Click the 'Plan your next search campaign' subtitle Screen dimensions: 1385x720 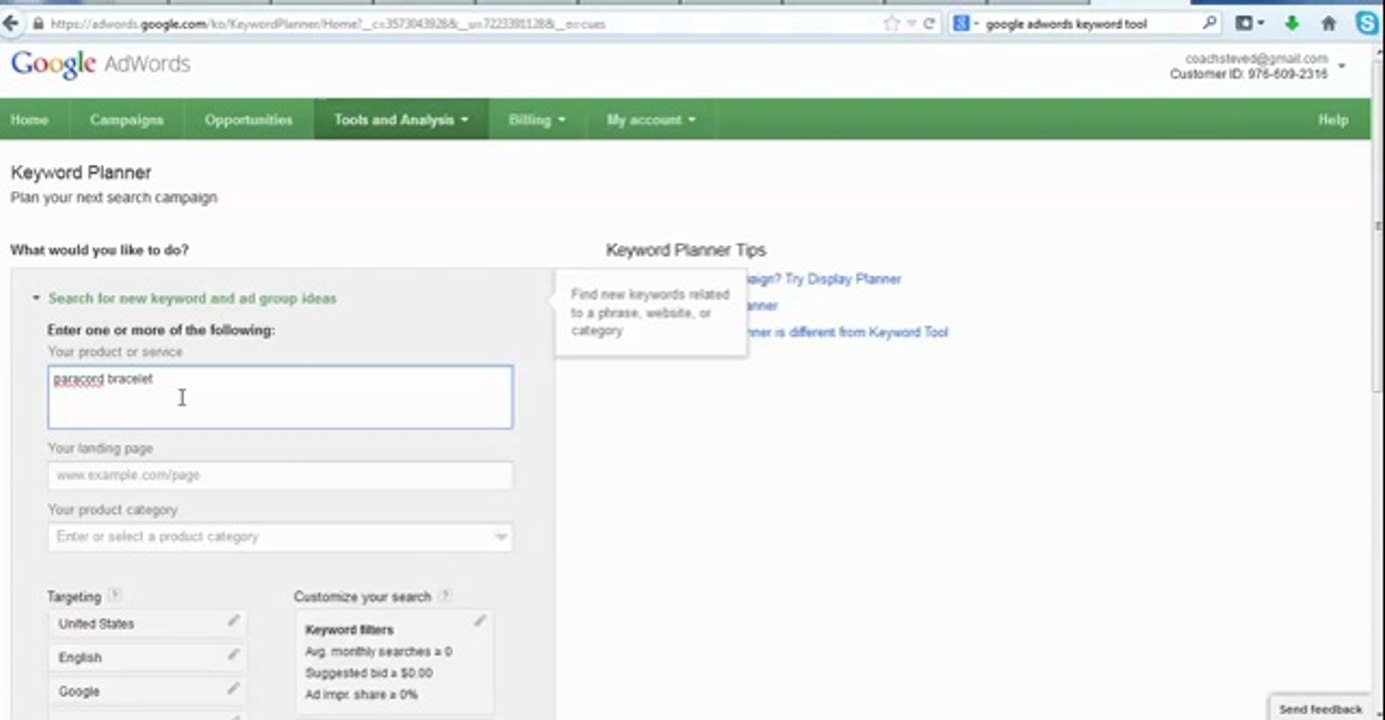coord(114,198)
